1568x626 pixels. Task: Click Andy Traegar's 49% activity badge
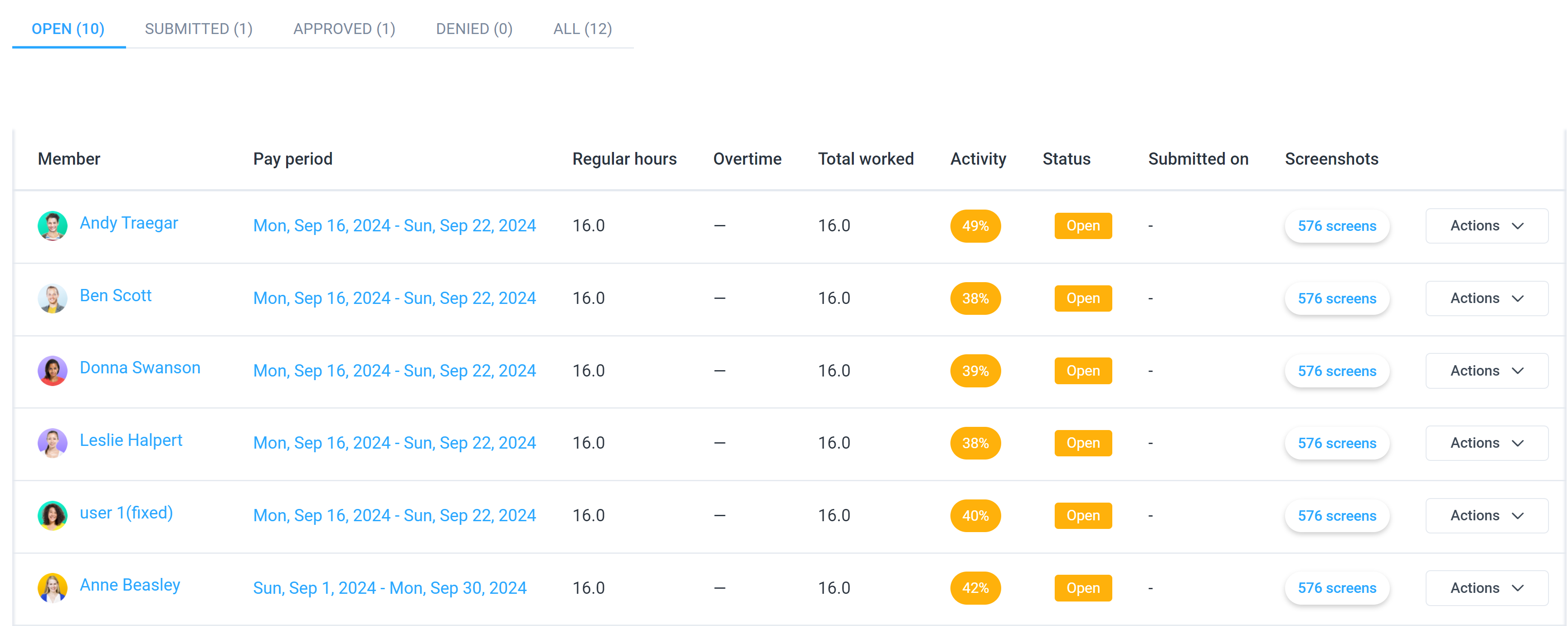tap(975, 226)
